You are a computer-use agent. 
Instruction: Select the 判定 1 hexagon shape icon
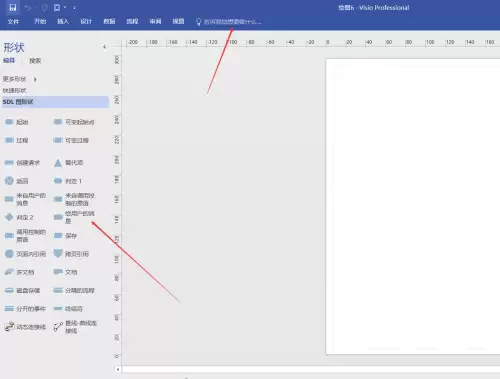[x=58, y=181]
